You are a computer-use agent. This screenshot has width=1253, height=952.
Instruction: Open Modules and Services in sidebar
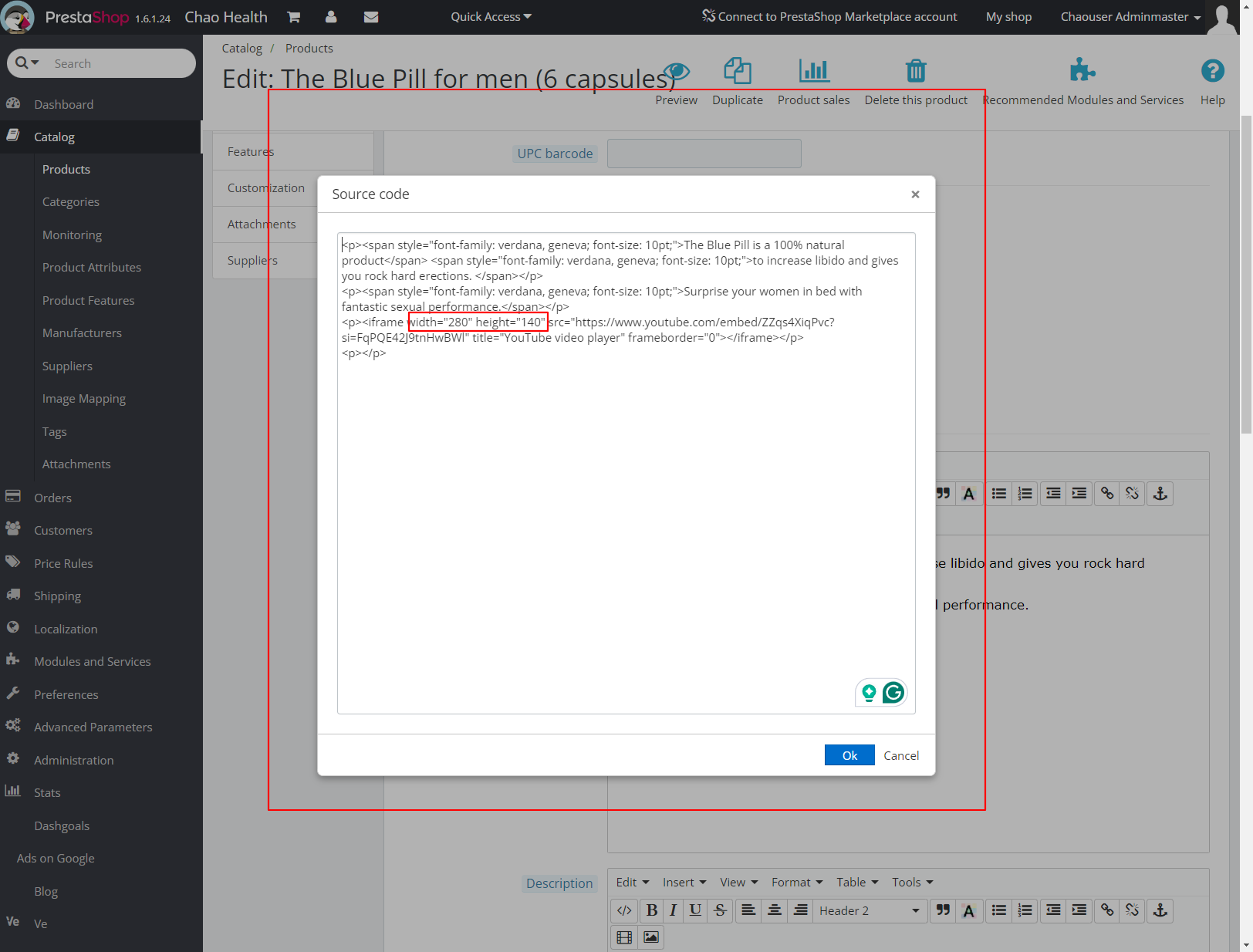pos(93,661)
